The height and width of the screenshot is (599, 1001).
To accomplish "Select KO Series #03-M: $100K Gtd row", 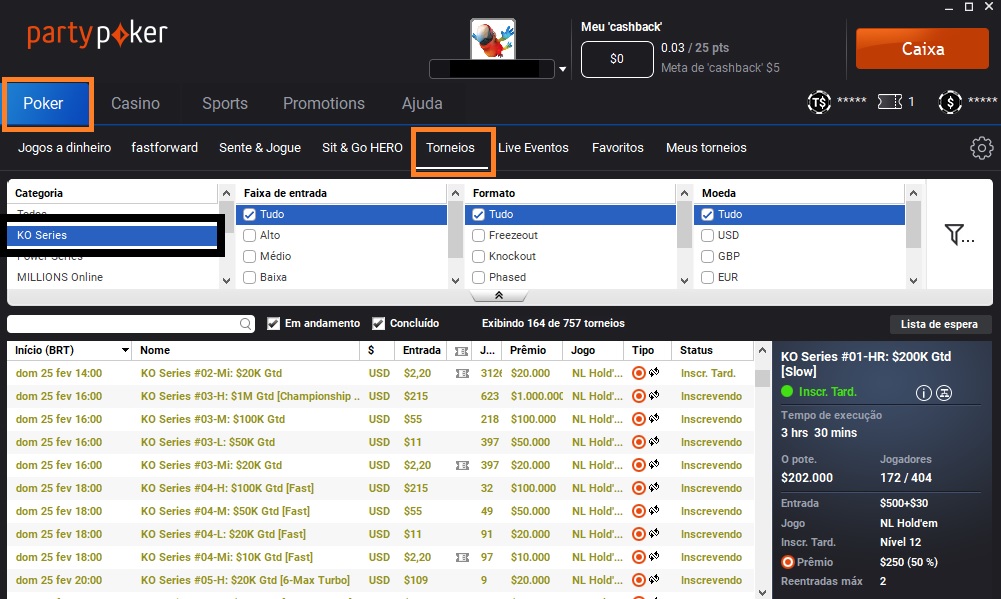I will tap(380, 419).
